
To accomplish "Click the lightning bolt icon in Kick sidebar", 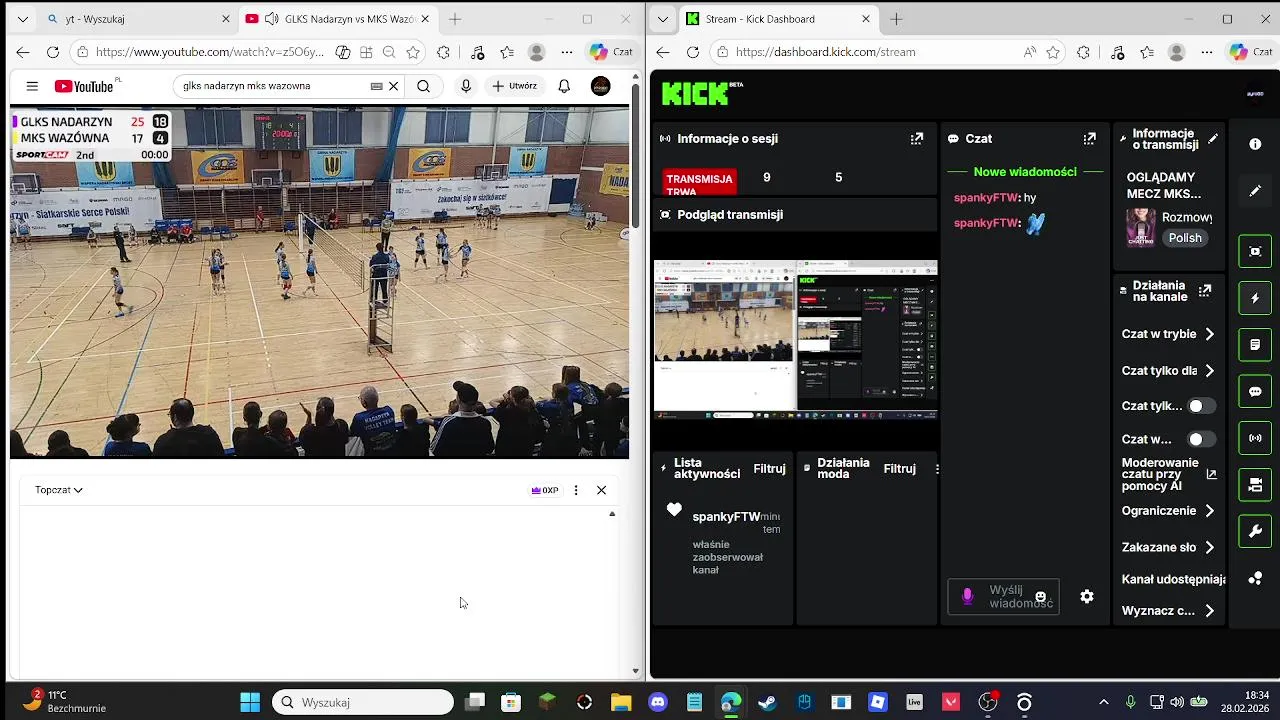I will coord(1255,298).
